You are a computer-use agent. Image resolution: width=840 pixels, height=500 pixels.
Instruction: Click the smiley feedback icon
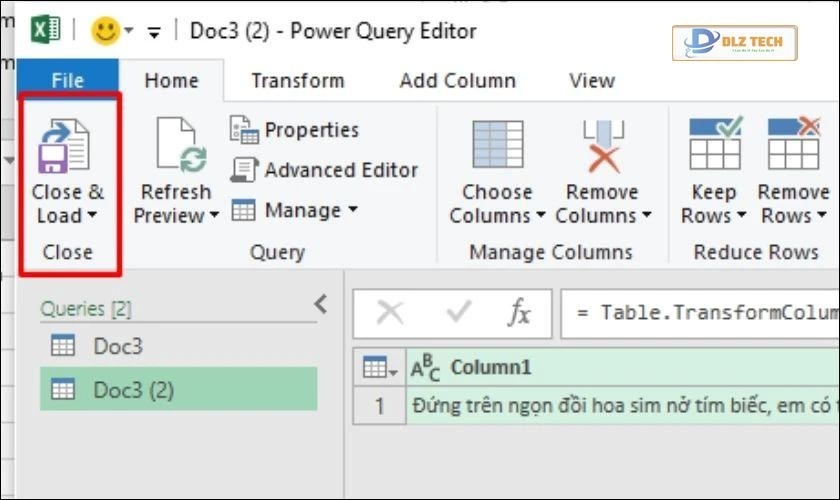[x=105, y=31]
